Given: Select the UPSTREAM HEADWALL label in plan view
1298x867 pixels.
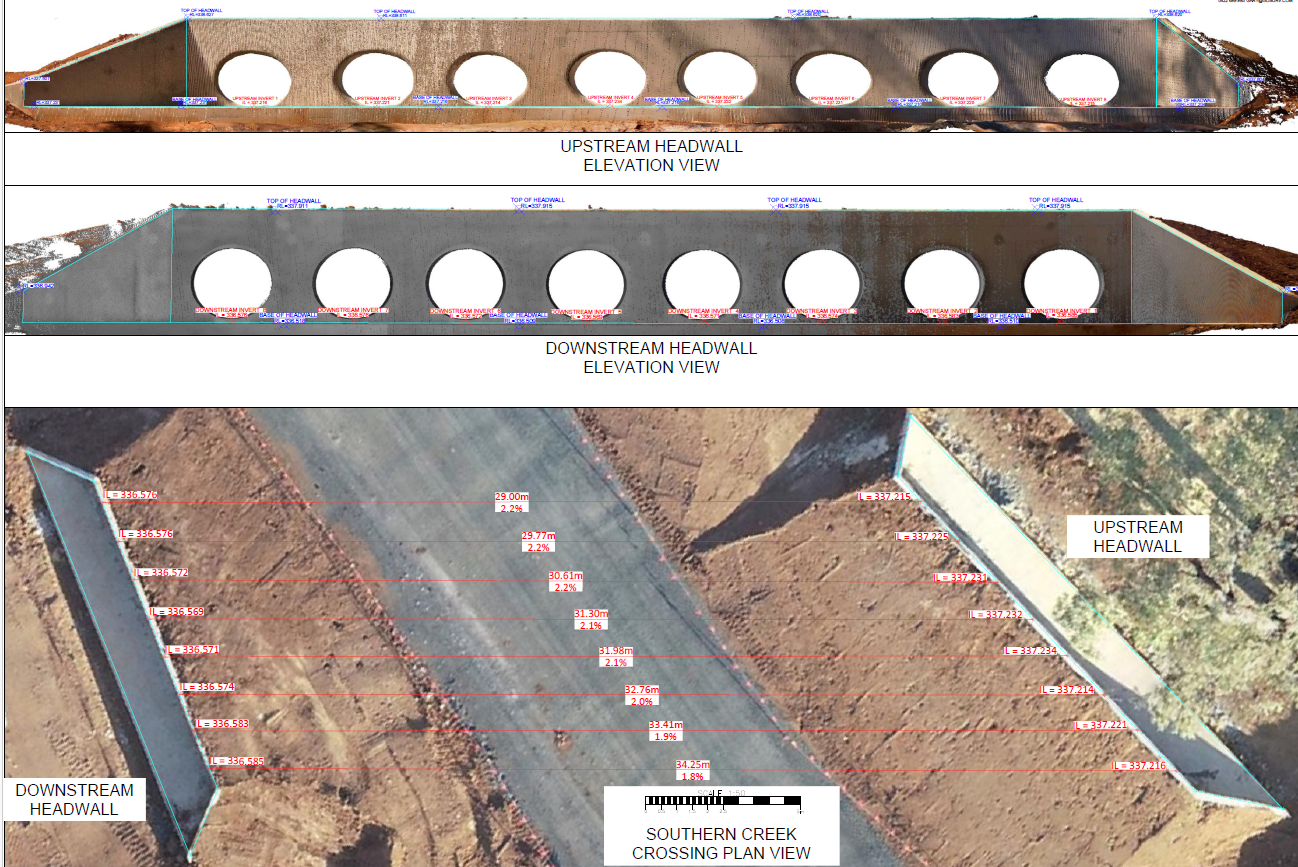Looking at the screenshot, I should [1137, 537].
